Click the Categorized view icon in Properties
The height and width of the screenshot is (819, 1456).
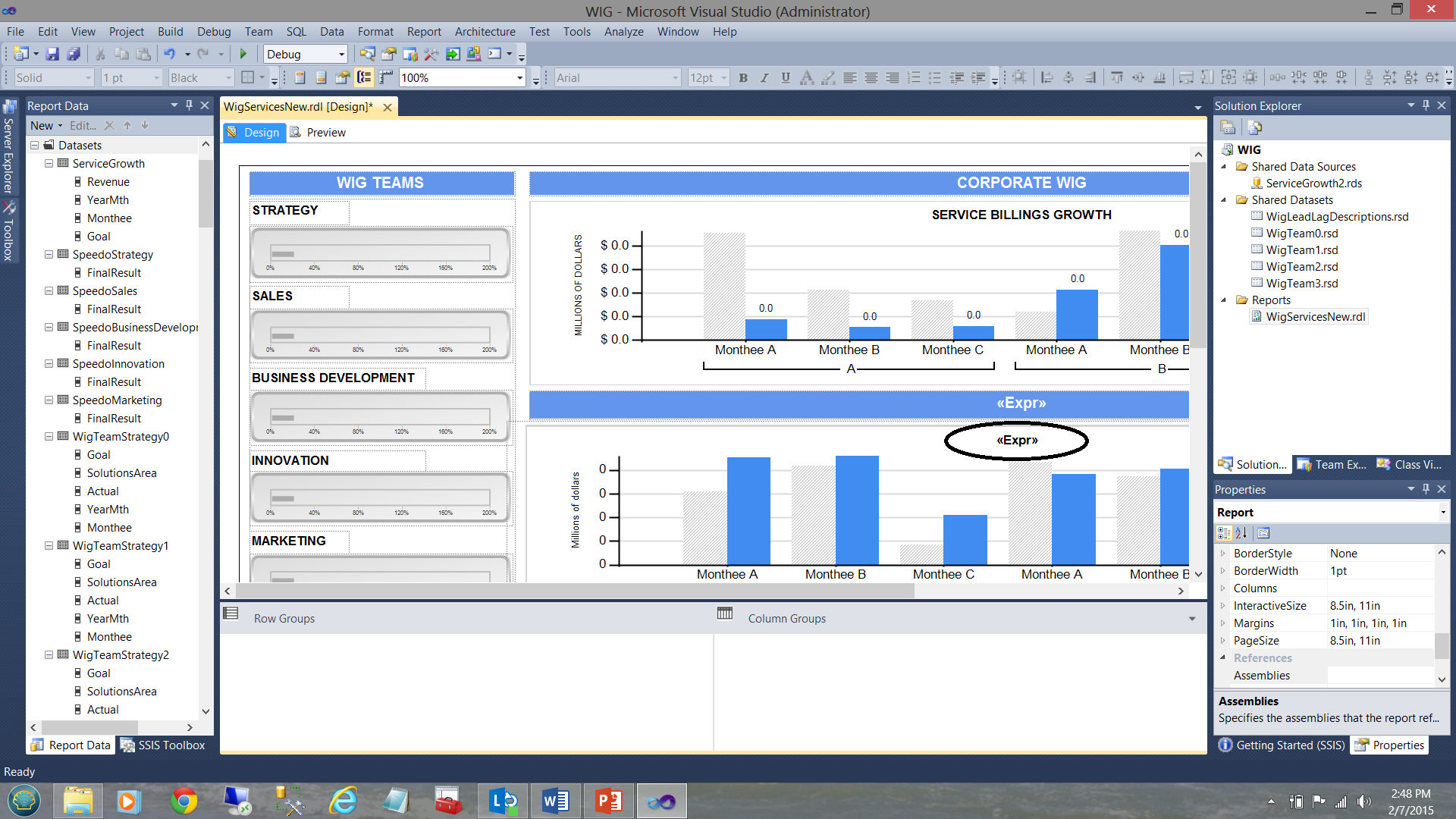tap(1224, 533)
